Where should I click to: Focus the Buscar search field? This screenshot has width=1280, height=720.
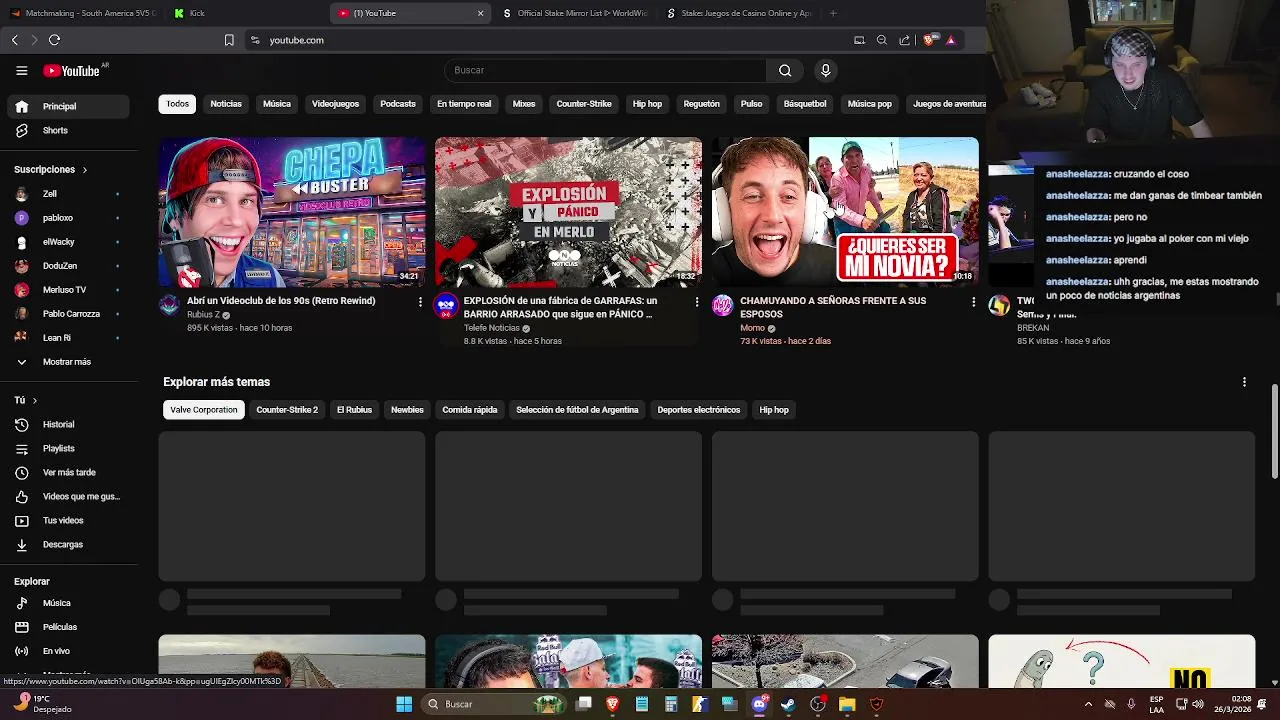click(605, 70)
